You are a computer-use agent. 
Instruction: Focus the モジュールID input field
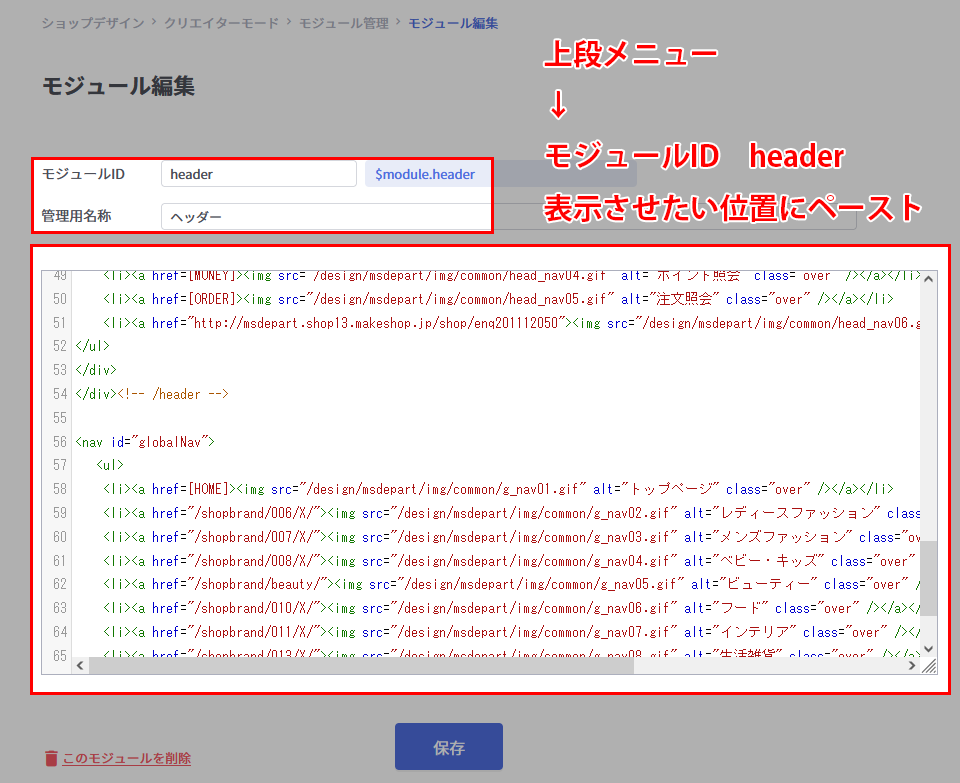258,174
